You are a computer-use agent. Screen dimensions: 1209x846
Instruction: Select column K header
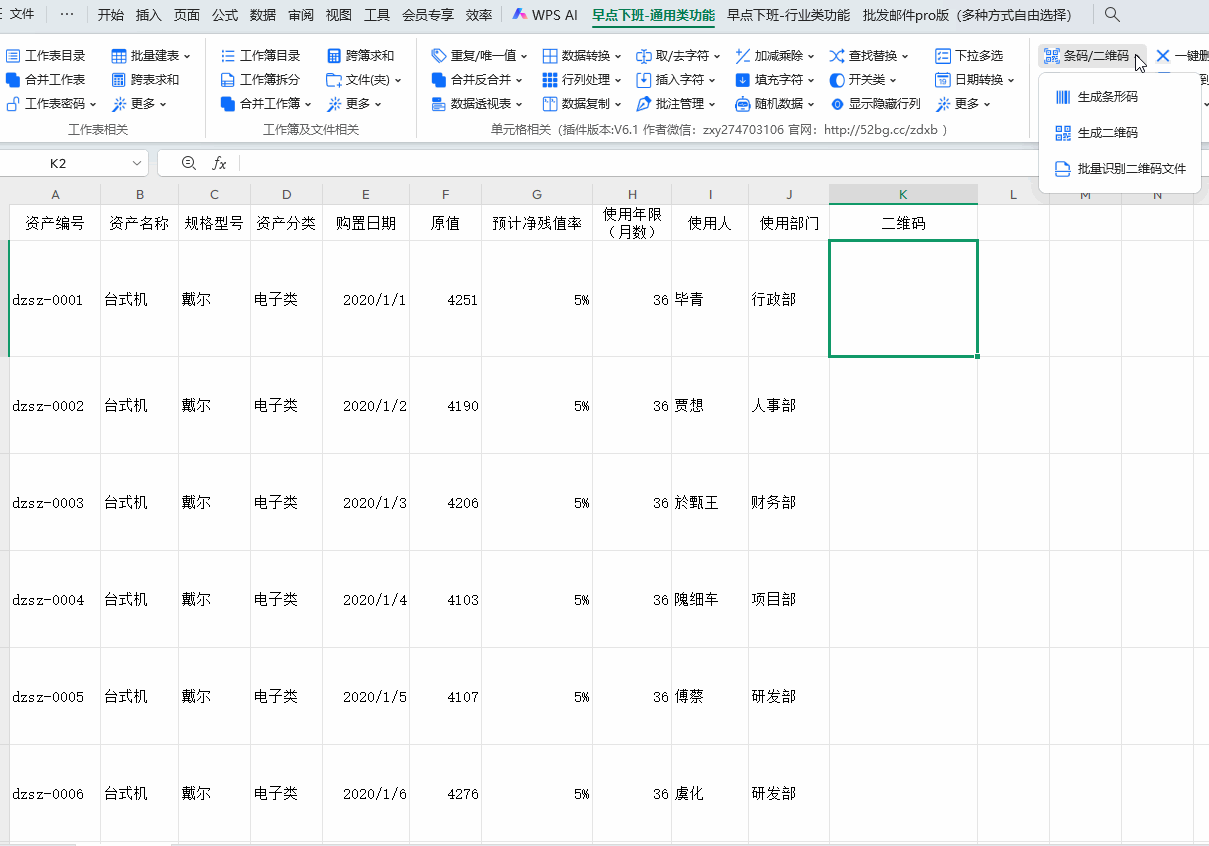pyautogui.click(x=903, y=194)
